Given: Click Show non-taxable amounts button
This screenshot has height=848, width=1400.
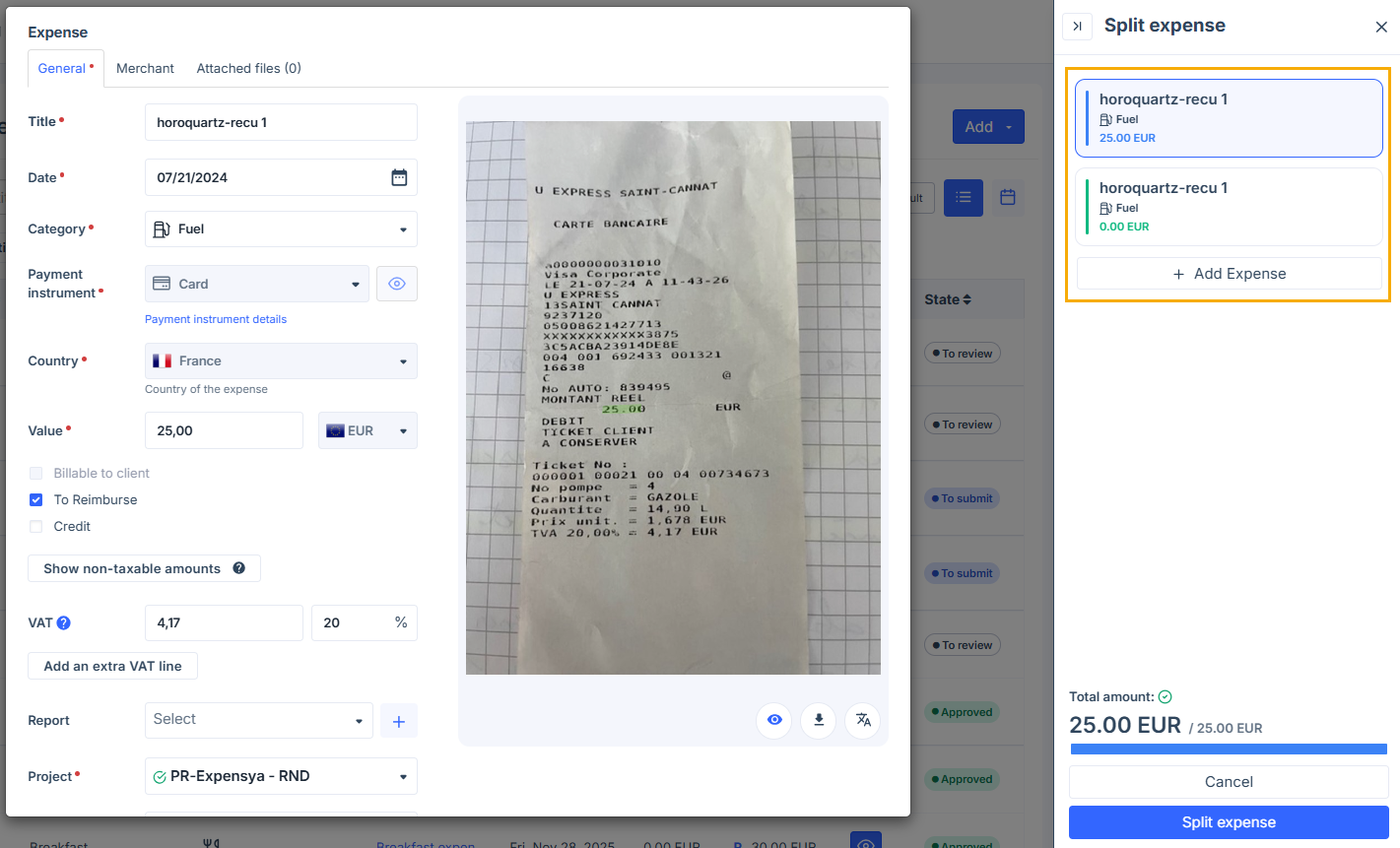Looking at the screenshot, I should [x=144, y=568].
